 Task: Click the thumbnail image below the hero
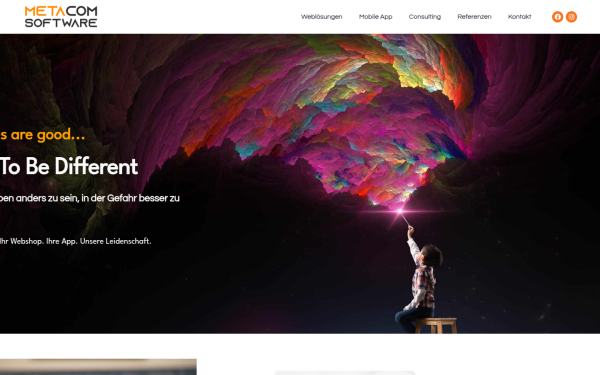[98, 367]
